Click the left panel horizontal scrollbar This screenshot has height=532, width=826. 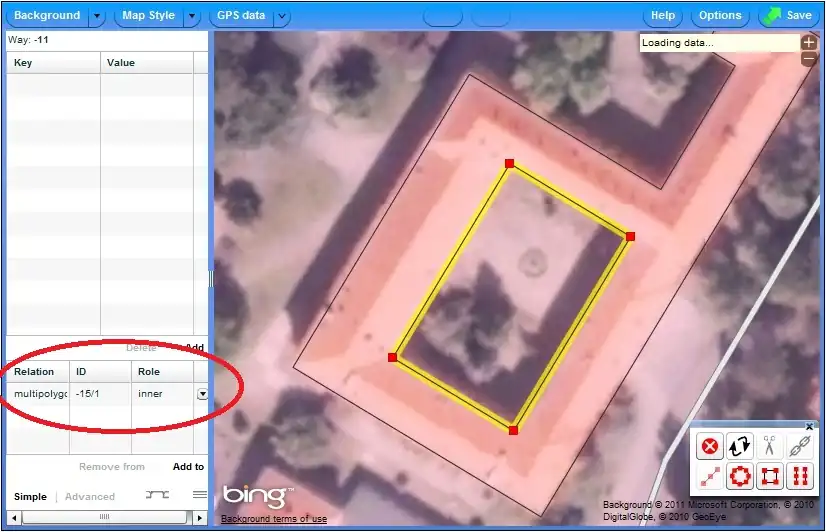click(103, 517)
